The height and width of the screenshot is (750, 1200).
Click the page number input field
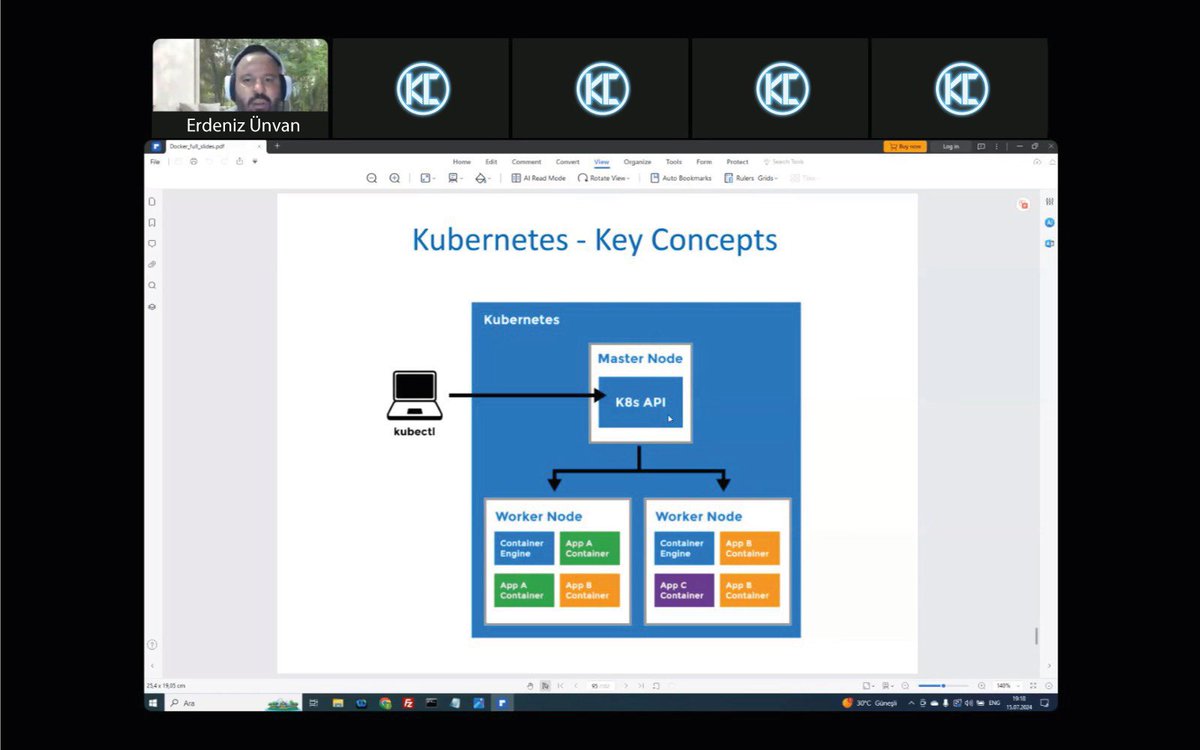600,685
